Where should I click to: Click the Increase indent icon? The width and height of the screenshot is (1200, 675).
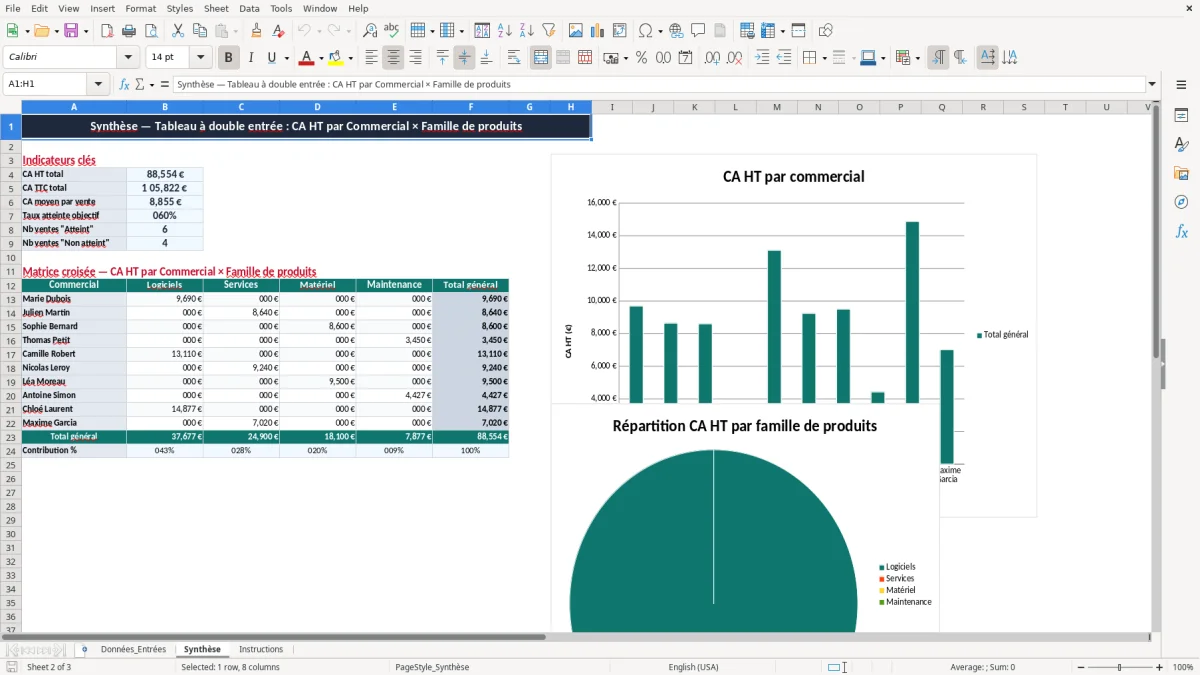click(762, 58)
